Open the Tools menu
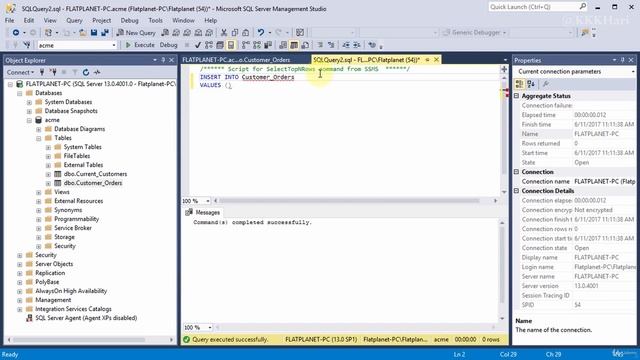 point(155,20)
